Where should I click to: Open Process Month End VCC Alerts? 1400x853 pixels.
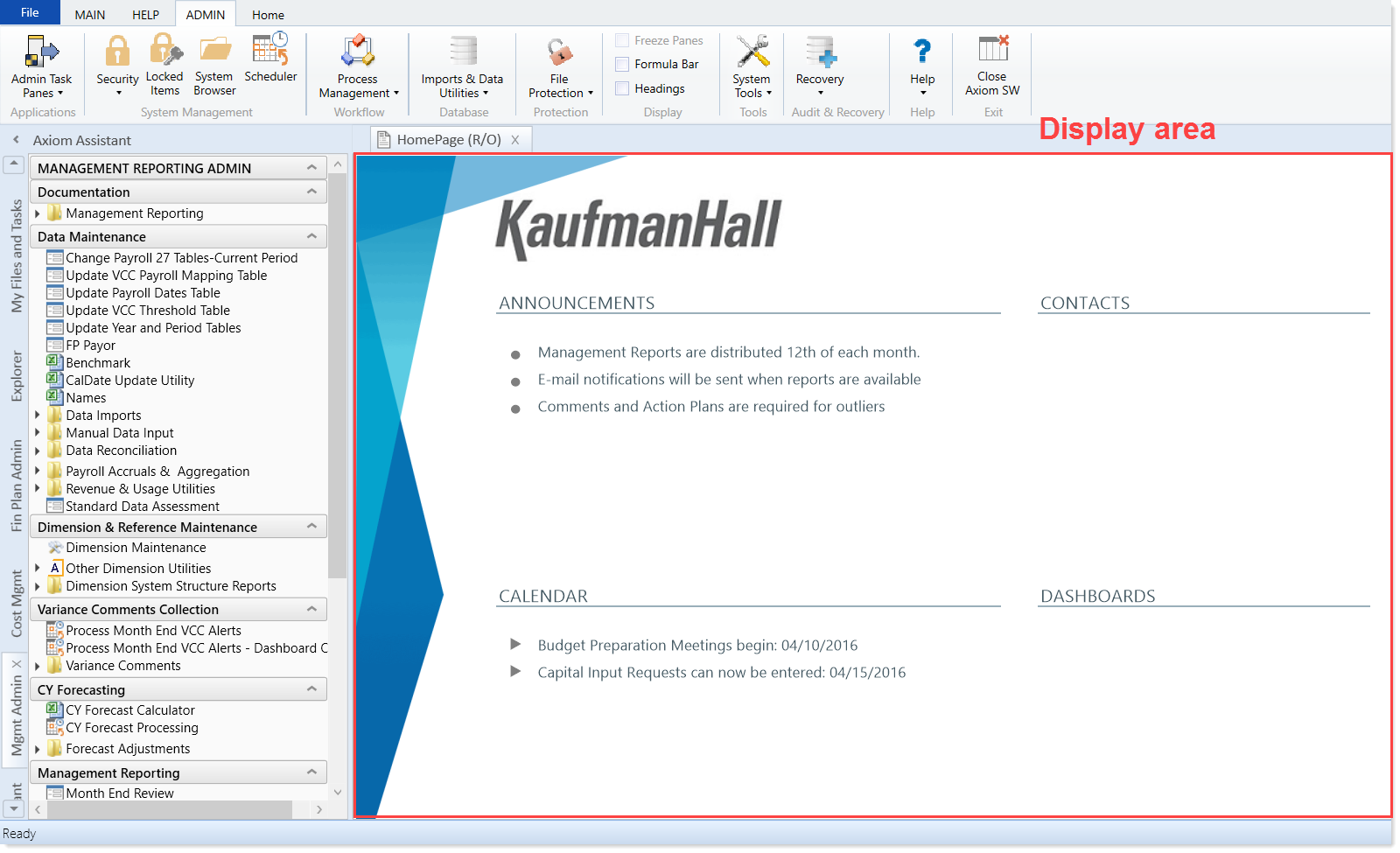point(153,631)
